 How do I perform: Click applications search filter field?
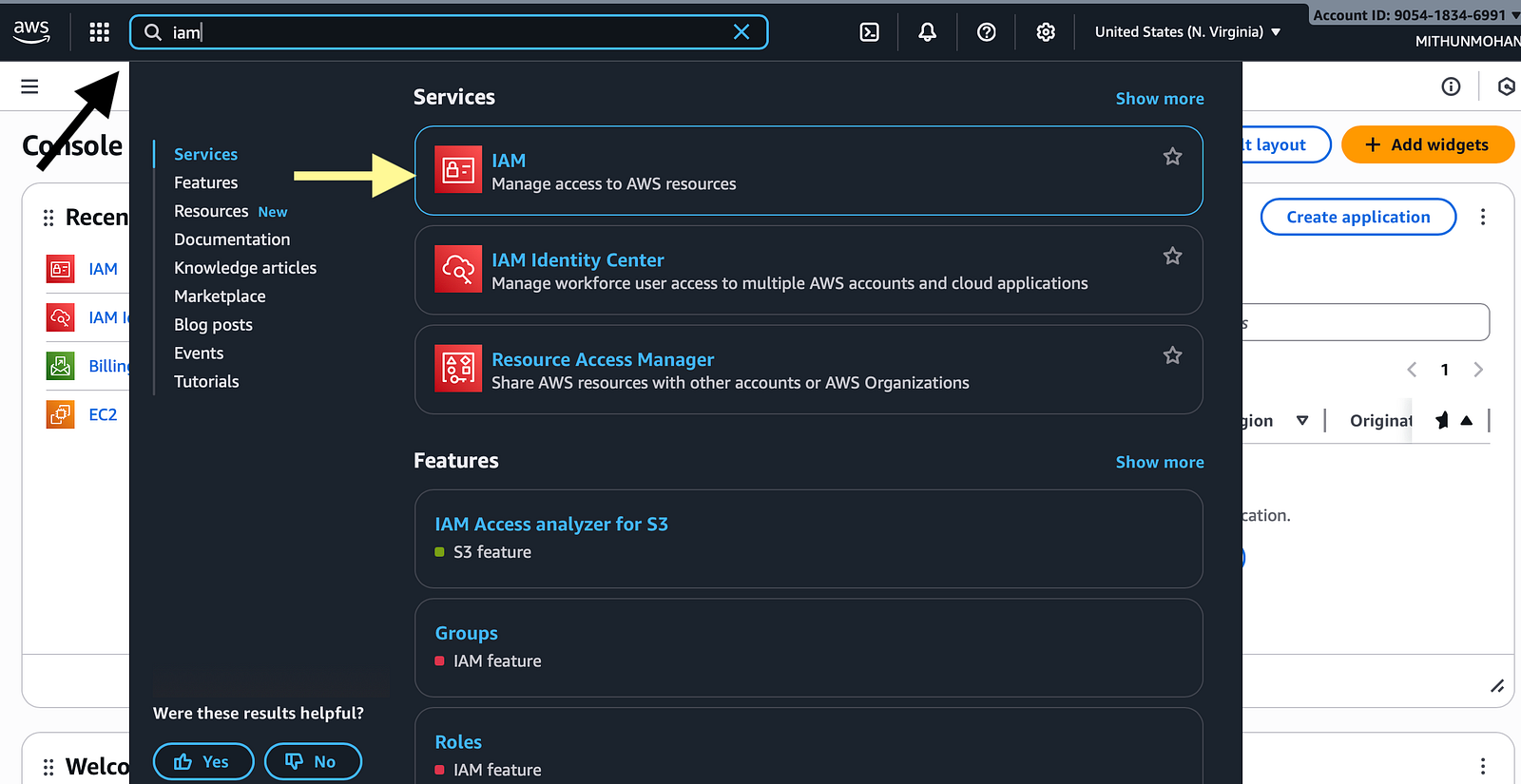pyautogui.click(x=1366, y=322)
